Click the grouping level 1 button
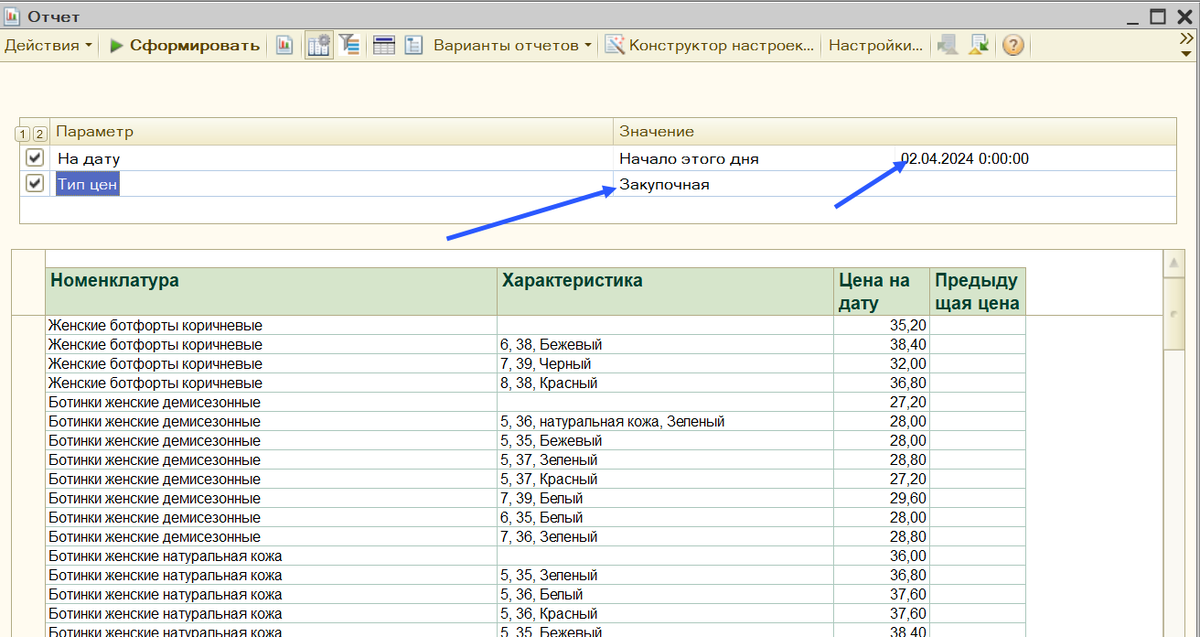Image resolution: width=1200 pixels, height=637 pixels. coord(22,132)
